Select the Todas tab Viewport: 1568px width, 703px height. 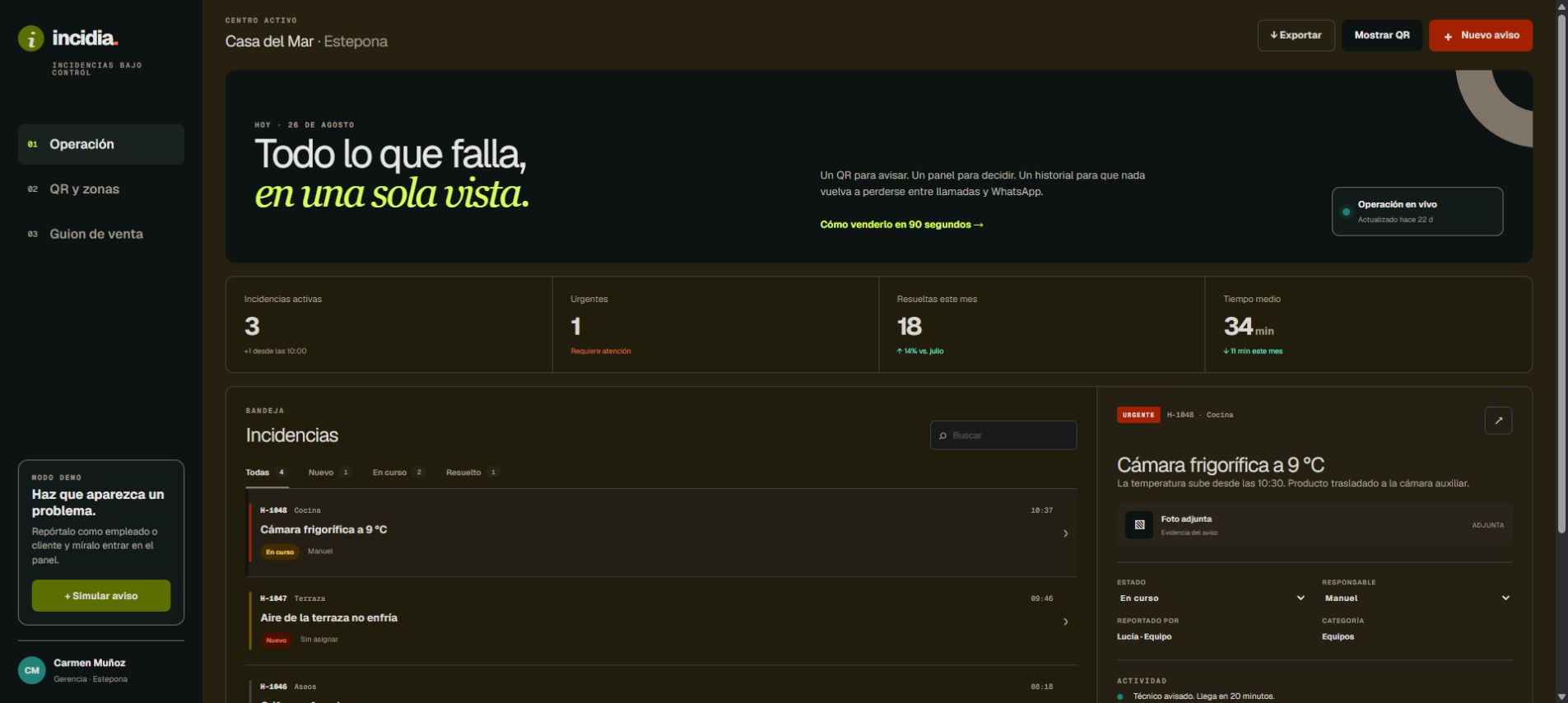[267, 473]
